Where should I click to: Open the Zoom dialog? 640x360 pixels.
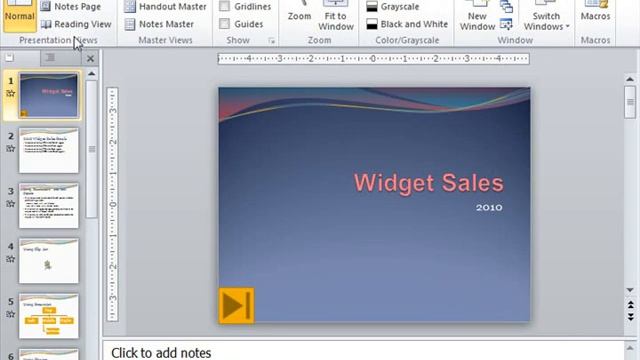click(299, 12)
